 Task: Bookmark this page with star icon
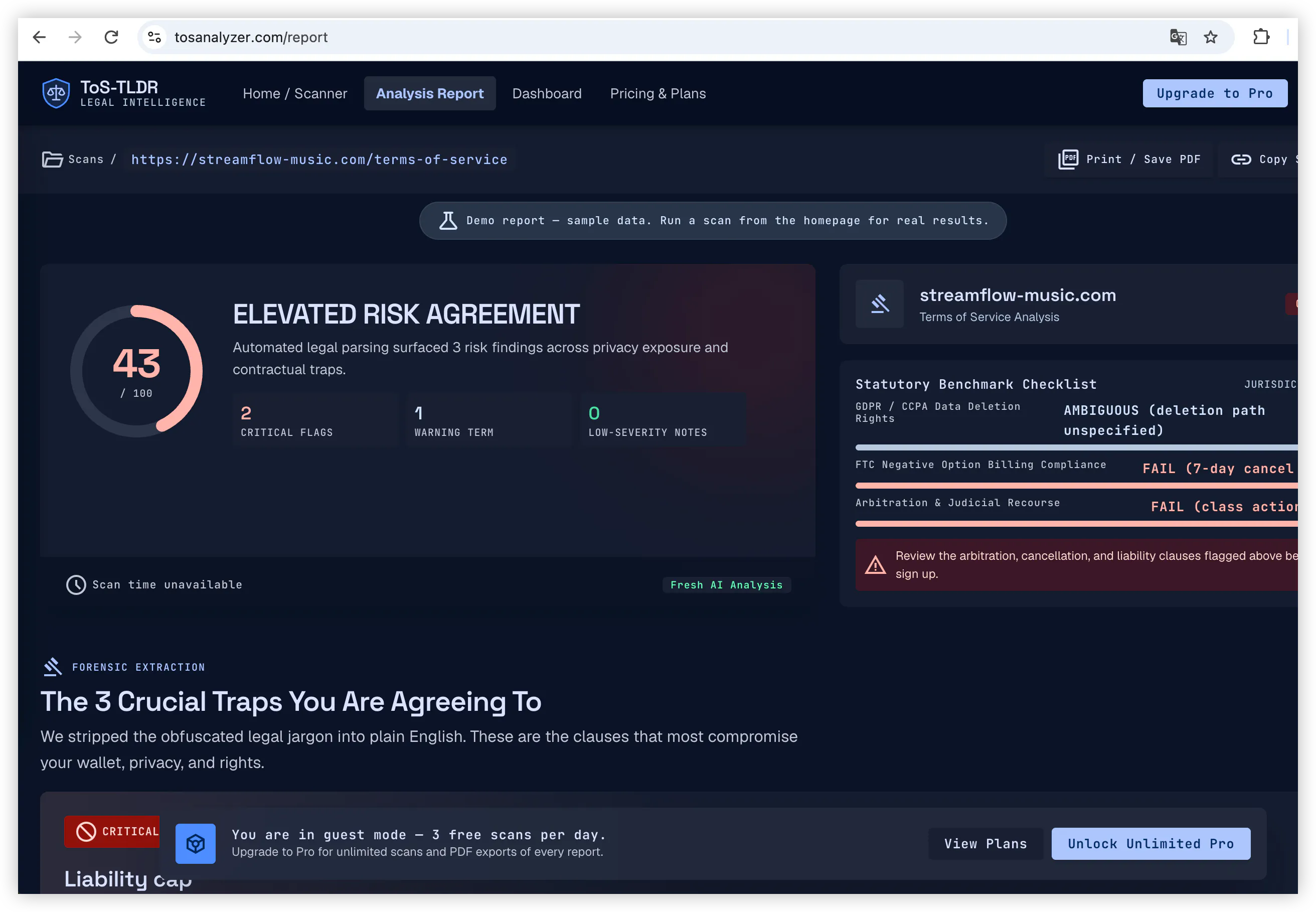click(x=1210, y=37)
